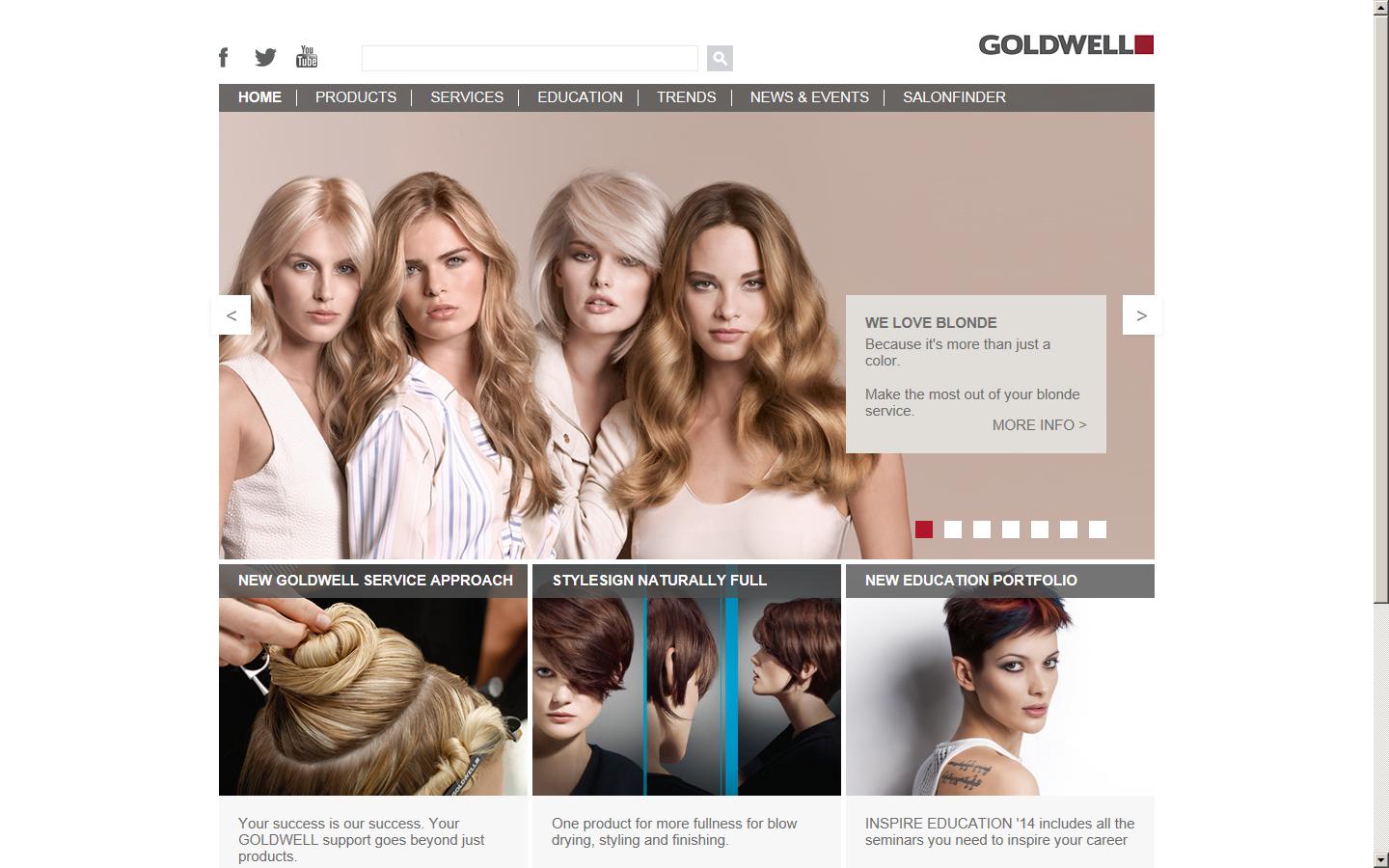Select the TRENDS menu item
The image size is (1389, 868).
686,96
